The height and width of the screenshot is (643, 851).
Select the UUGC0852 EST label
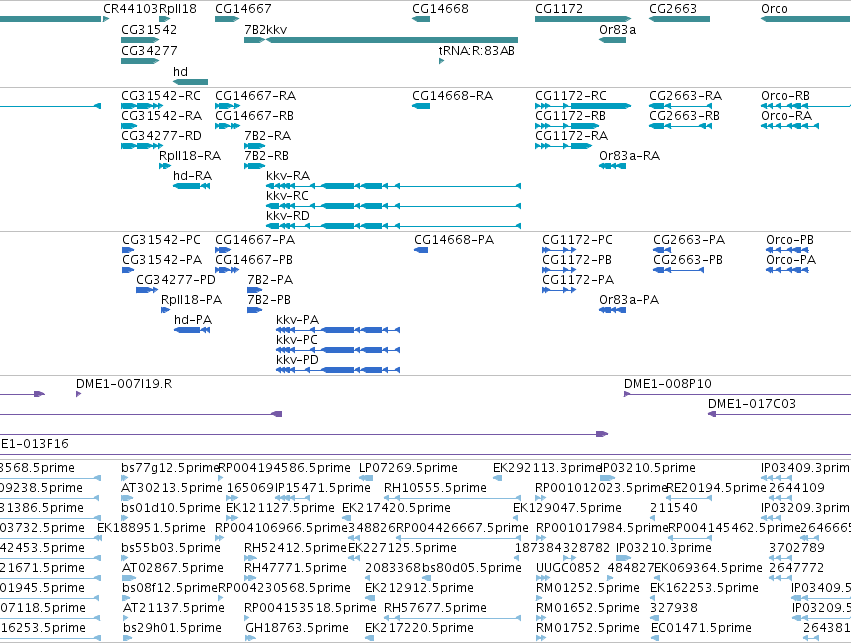tap(568, 569)
